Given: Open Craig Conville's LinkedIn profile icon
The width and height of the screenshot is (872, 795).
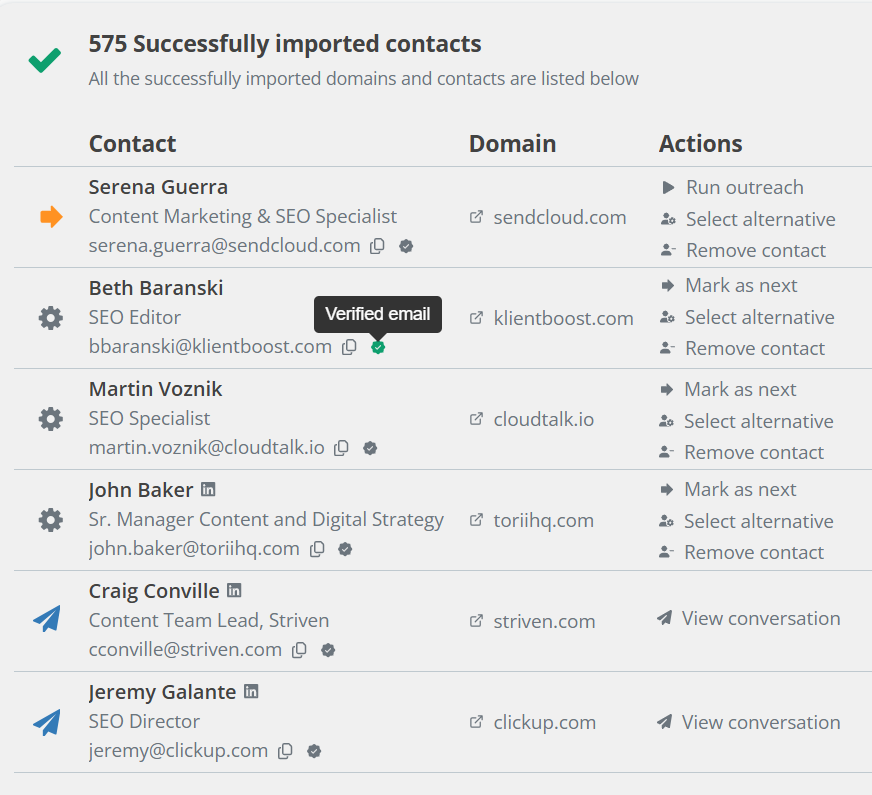Looking at the screenshot, I should pyautogui.click(x=234, y=591).
